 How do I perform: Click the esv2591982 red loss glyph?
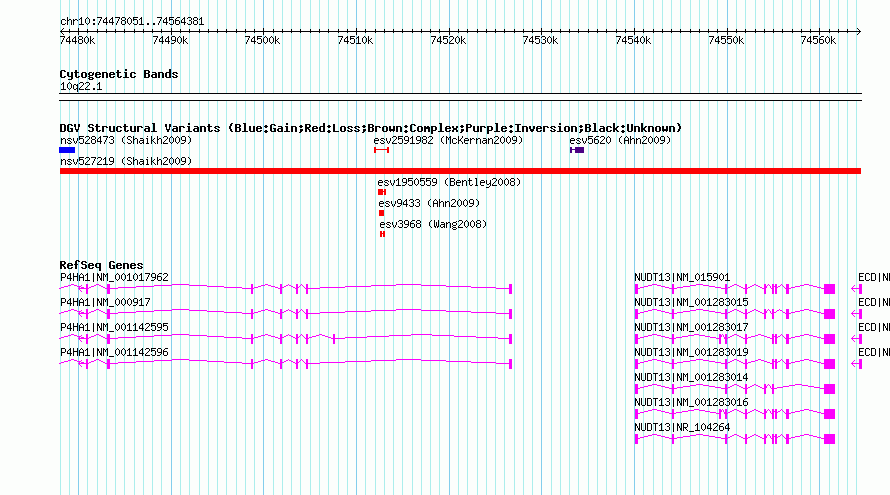pos(381,150)
